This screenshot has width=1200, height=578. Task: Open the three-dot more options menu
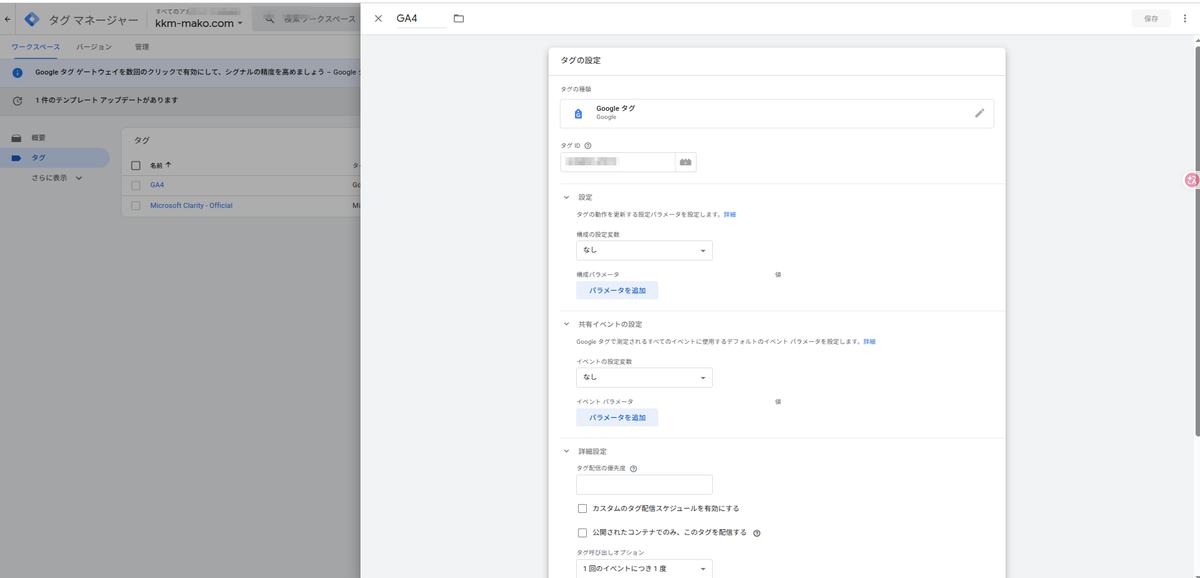[1185, 18]
